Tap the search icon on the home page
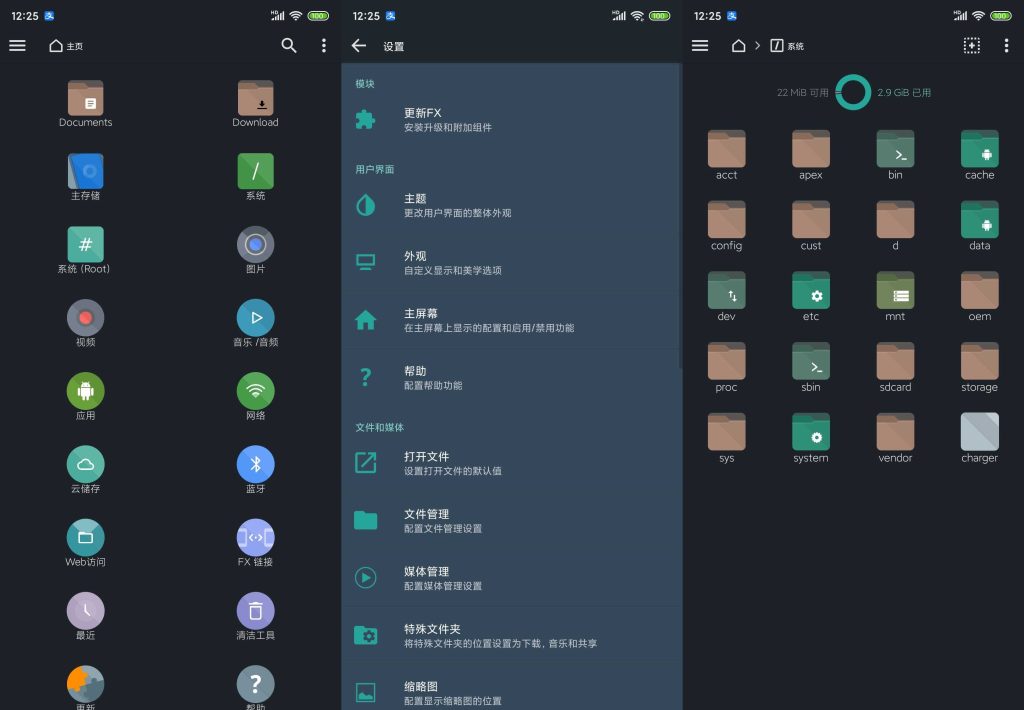This screenshot has width=1024, height=710. [x=289, y=45]
